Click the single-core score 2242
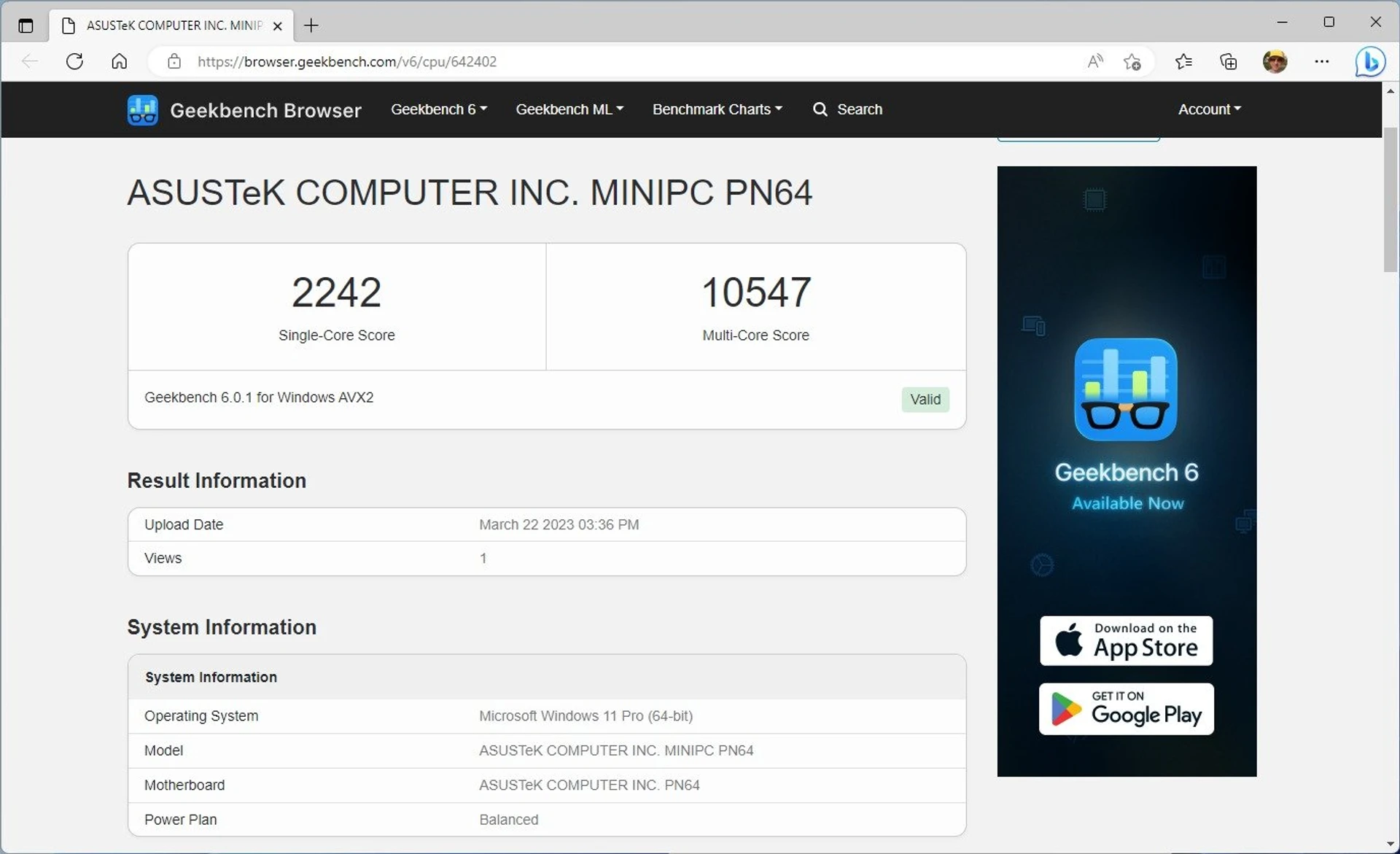The width and height of the screenshot is (1400, 854). pyautogui.click(x=336, y=292)
